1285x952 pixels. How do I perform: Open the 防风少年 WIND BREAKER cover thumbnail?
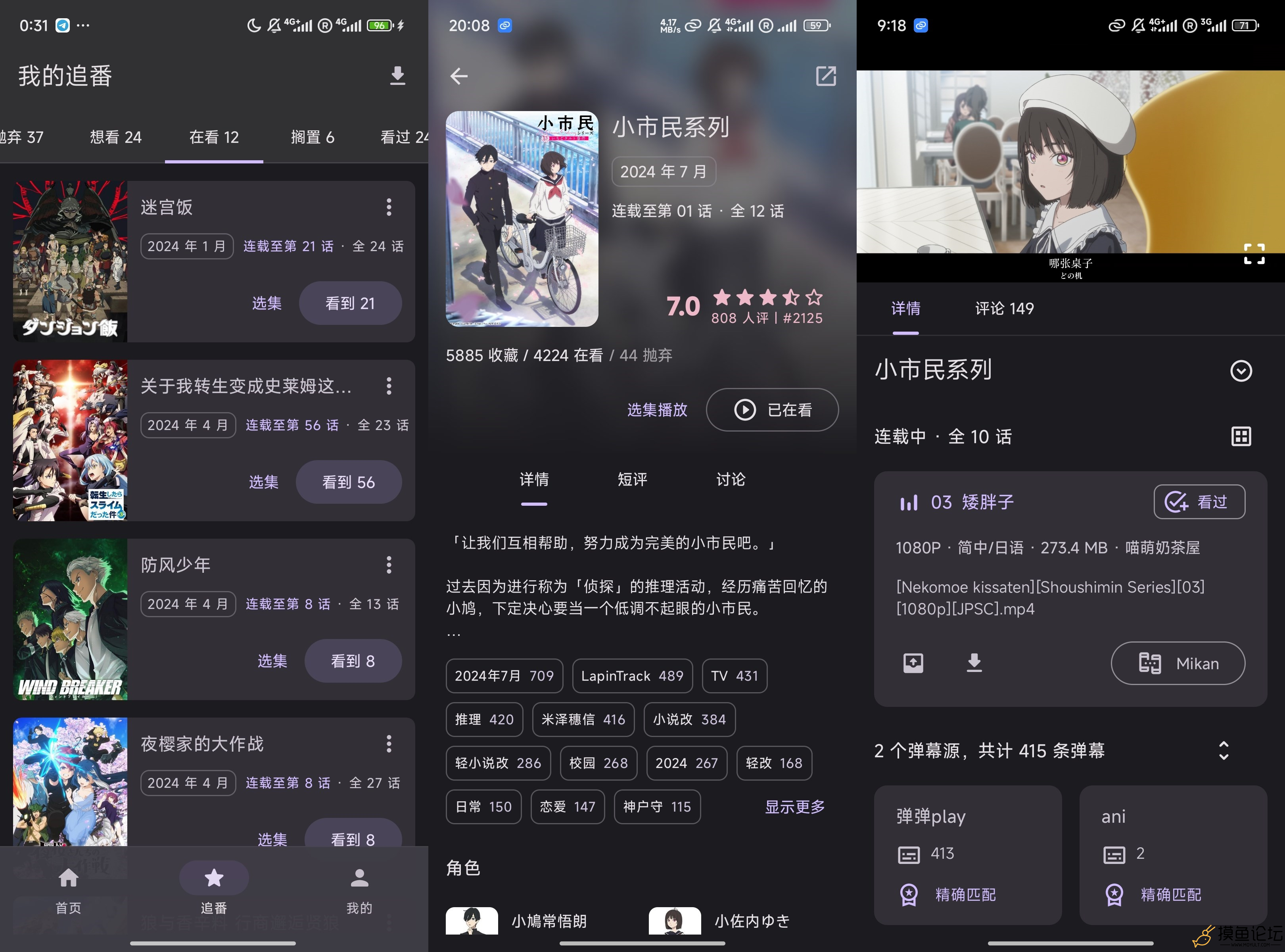click(x=70, y=619)
